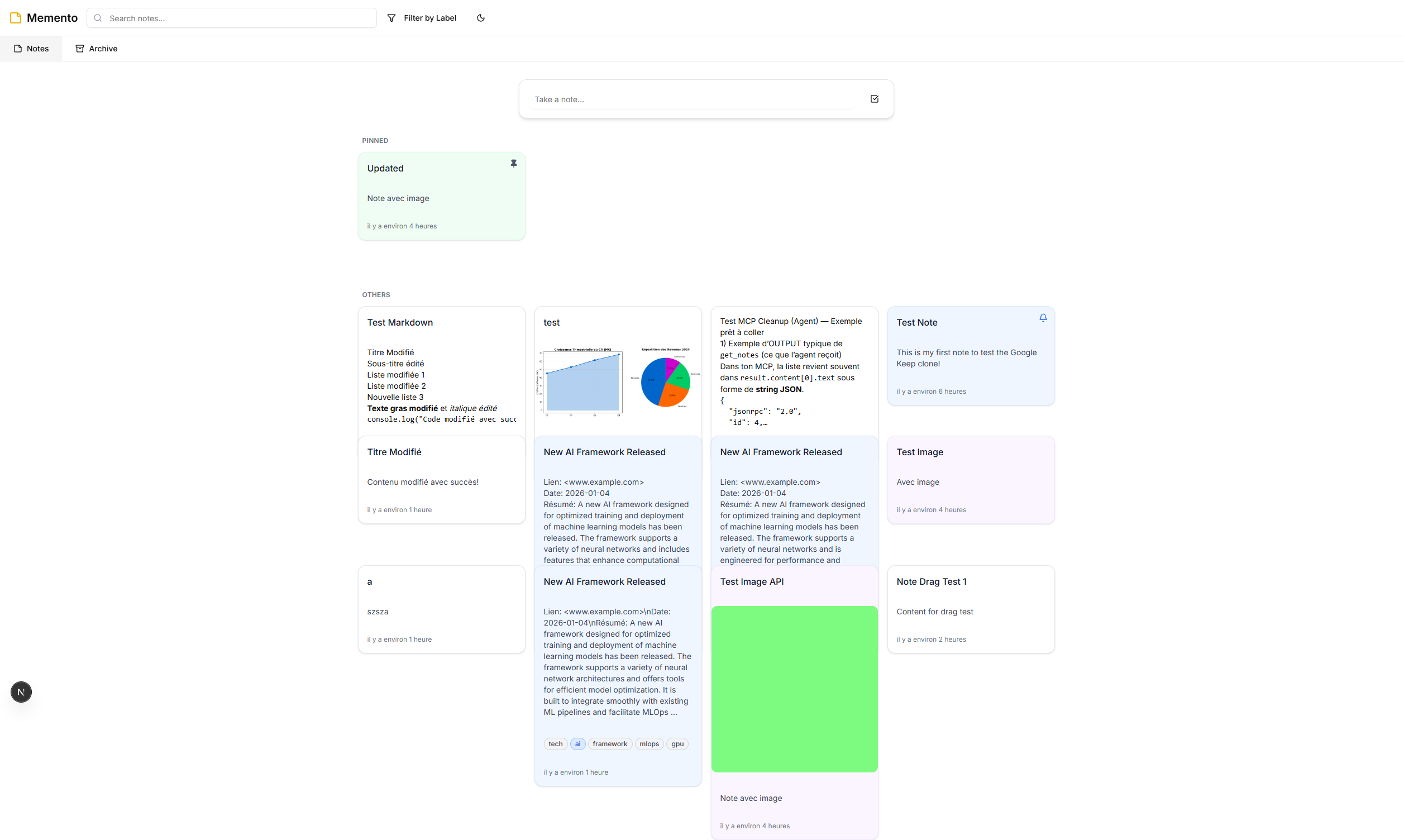The height and width of the screenshot is (840, 1404).
Task: Select the Notes tab
Action: [31, 49]
